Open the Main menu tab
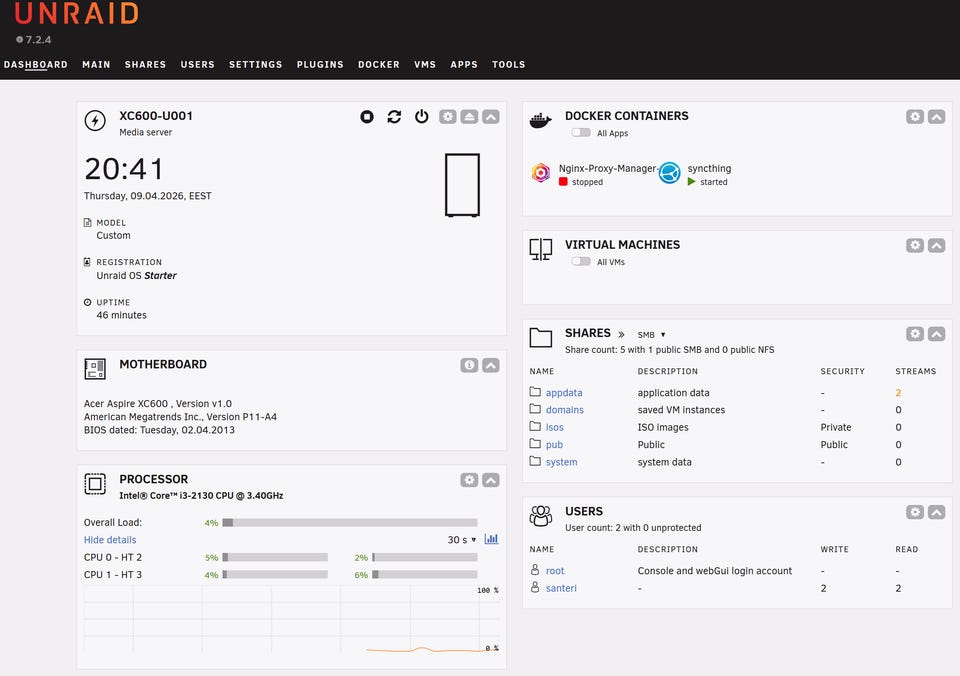Screen dimensions: 960x676 [96, 64]
